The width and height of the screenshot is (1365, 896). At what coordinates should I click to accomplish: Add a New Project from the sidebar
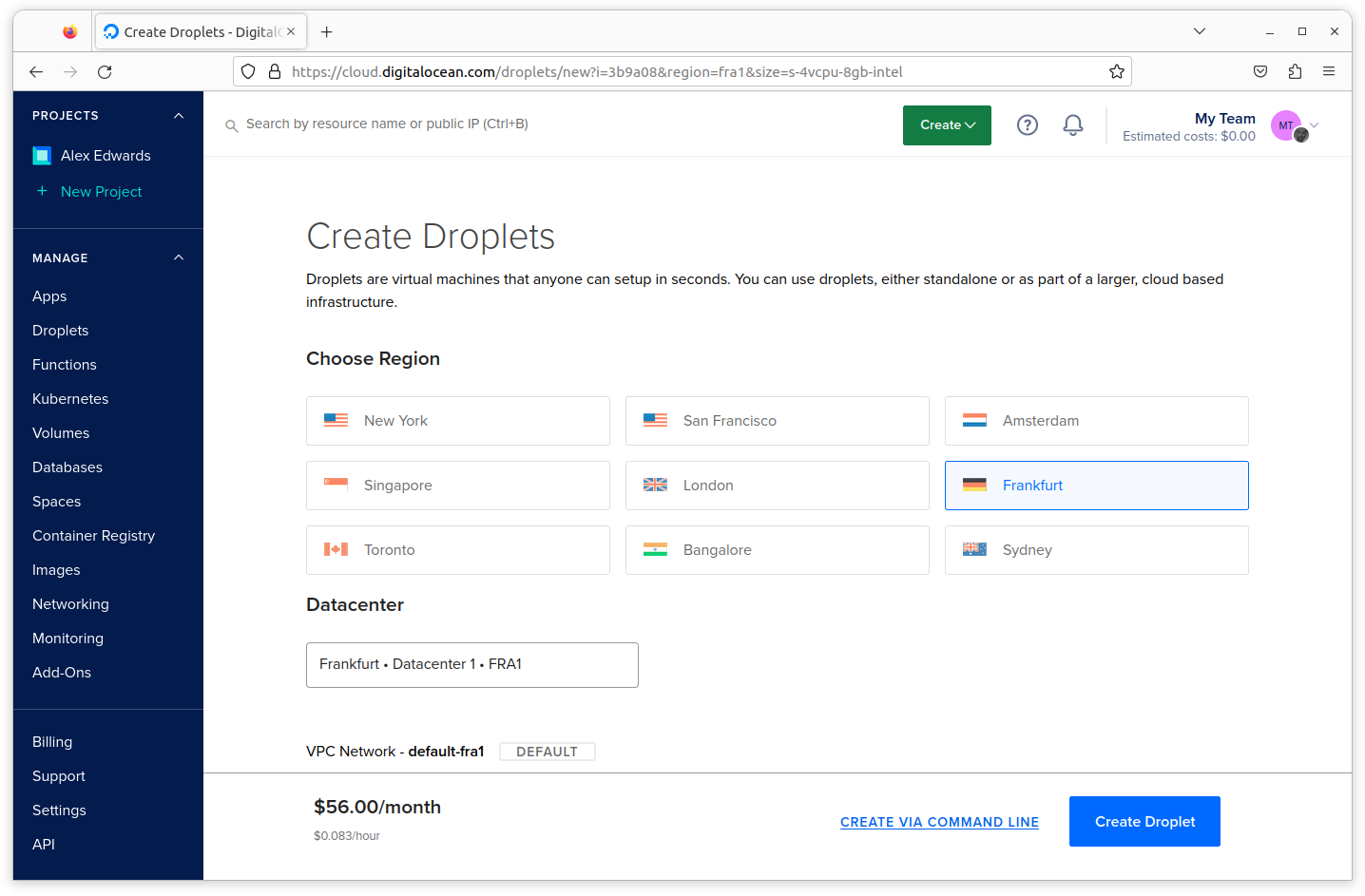pyautogui.click(x=101, y=192)
